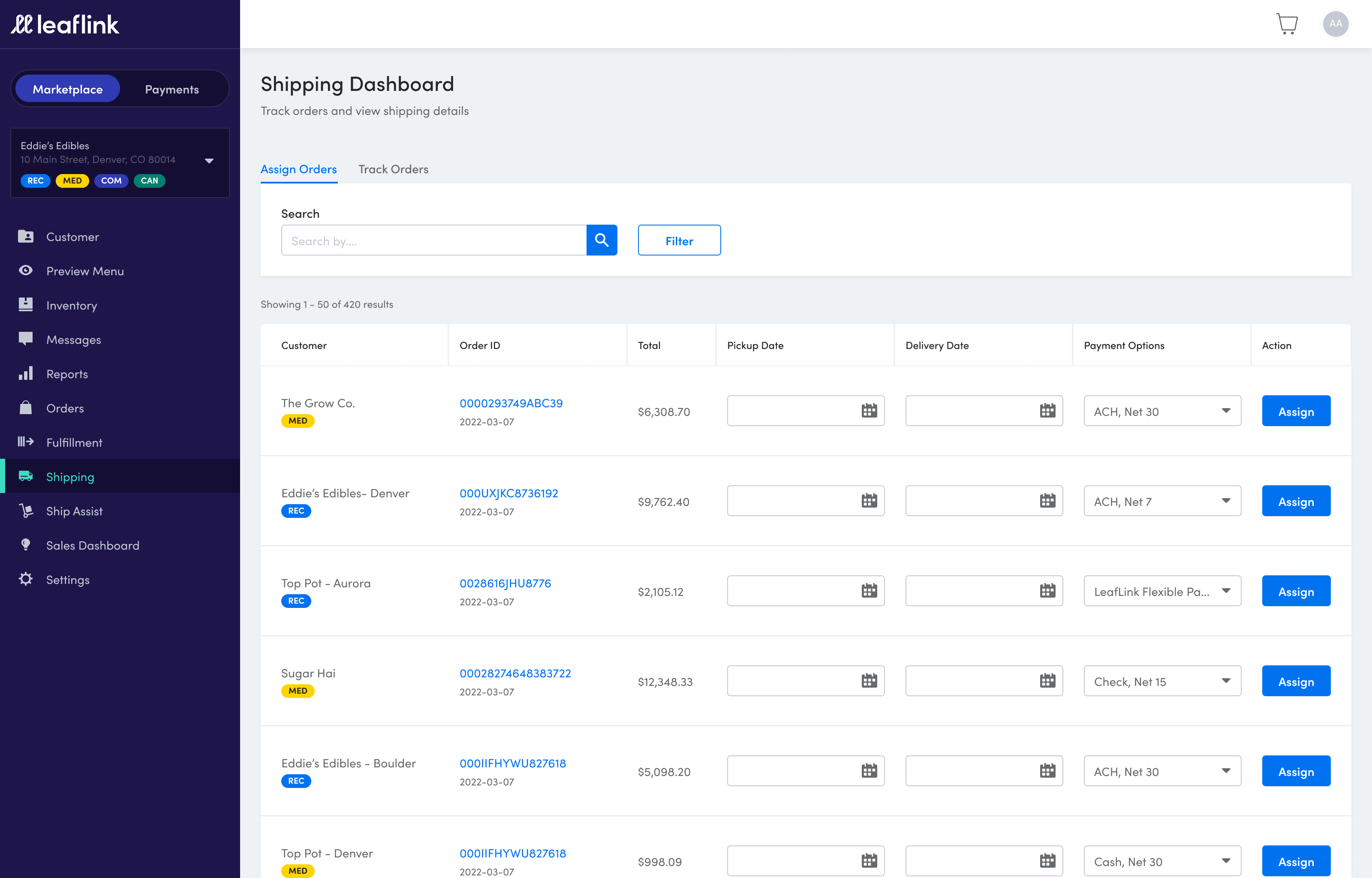Viewport: 1372px width, 878px height.
Task: Open the AA user avatar menu
Action: click(x=1335, y=24)
